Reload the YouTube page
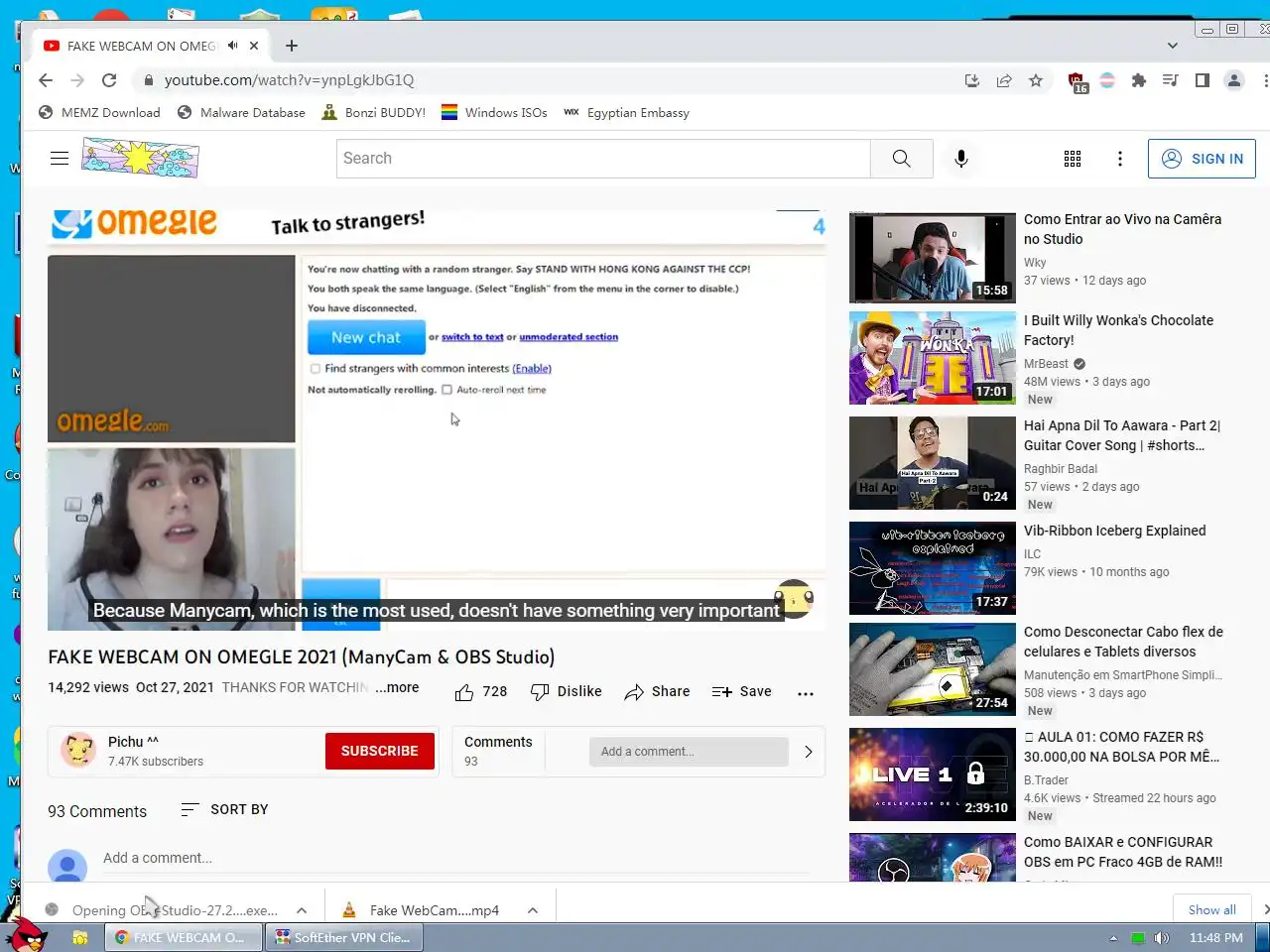Image resolution: width=1270 pixels, height=952 pixels. click(109, 80)
